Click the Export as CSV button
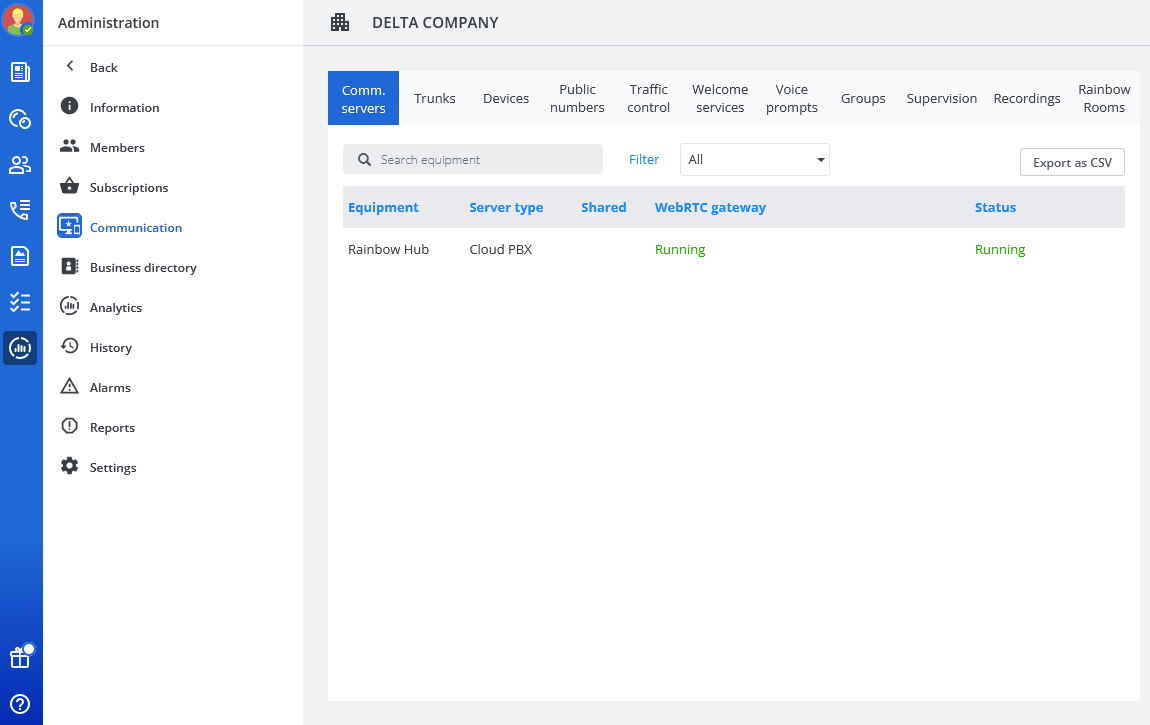 point(1072,162)
